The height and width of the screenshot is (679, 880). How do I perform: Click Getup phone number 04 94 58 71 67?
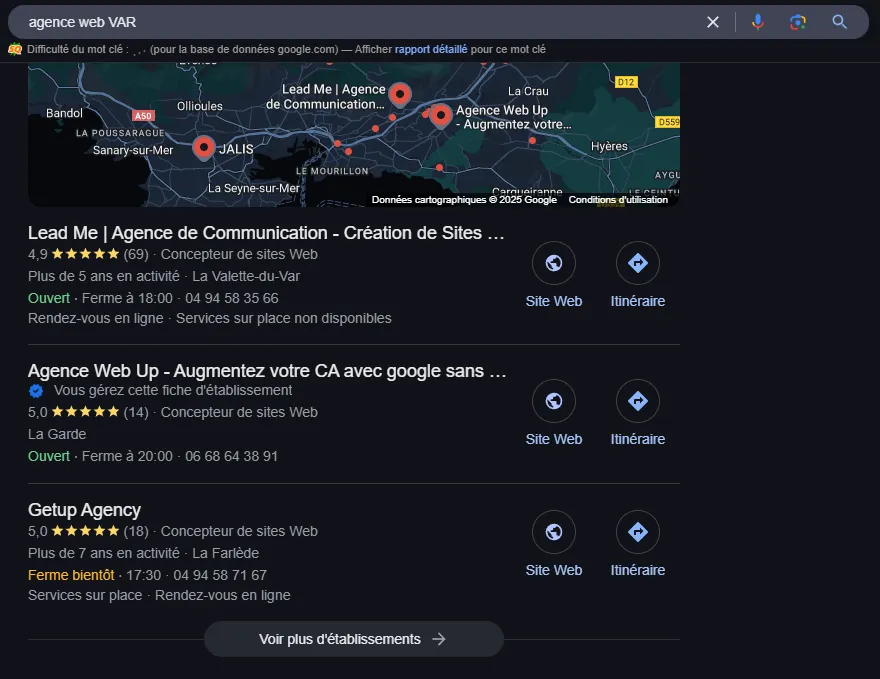tap(220, 575)
